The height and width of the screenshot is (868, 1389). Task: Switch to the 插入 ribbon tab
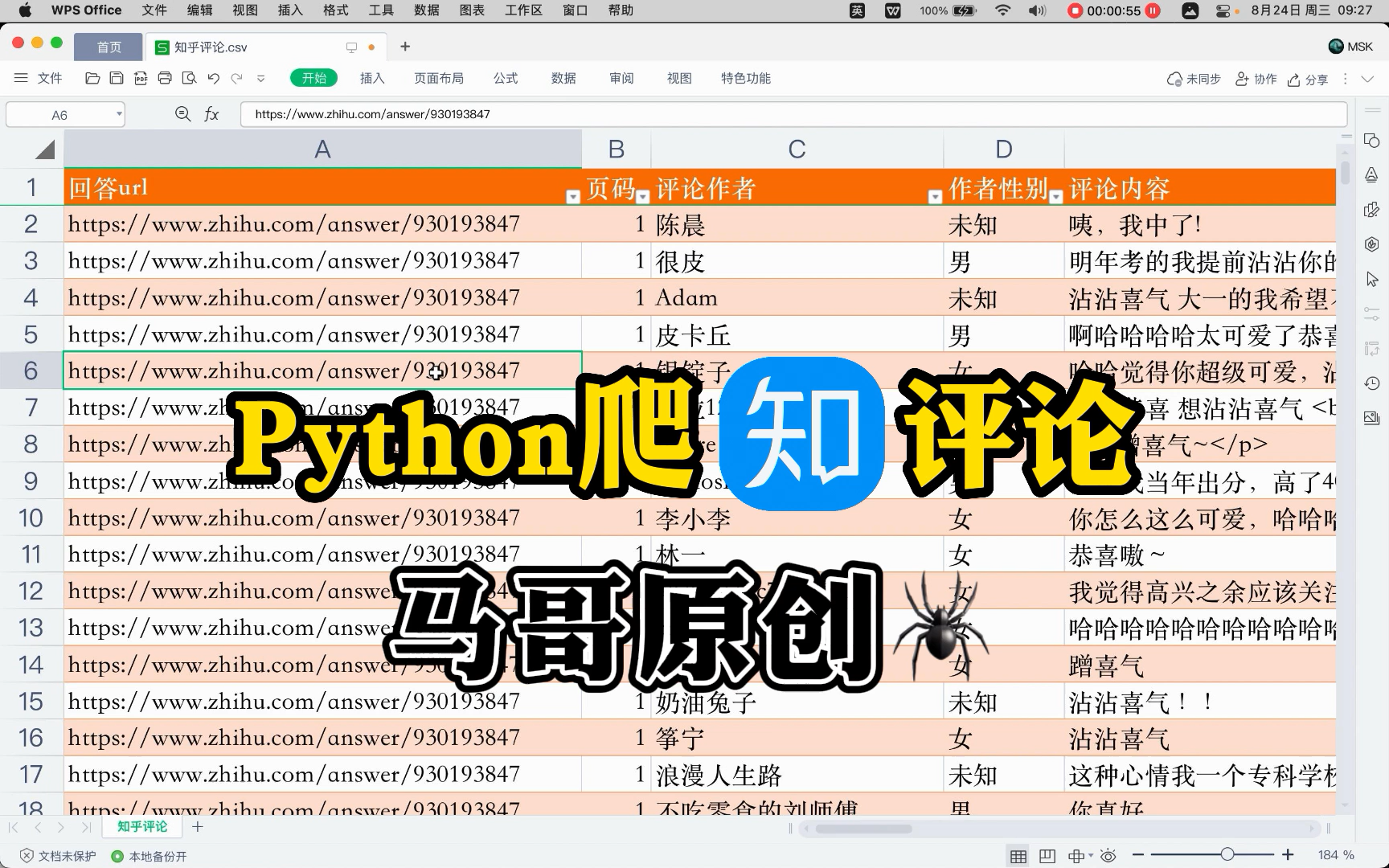point(372,78)
